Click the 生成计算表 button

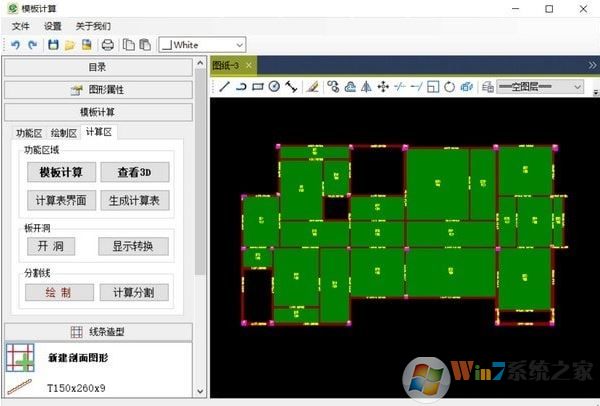click(x=135, y=200)
